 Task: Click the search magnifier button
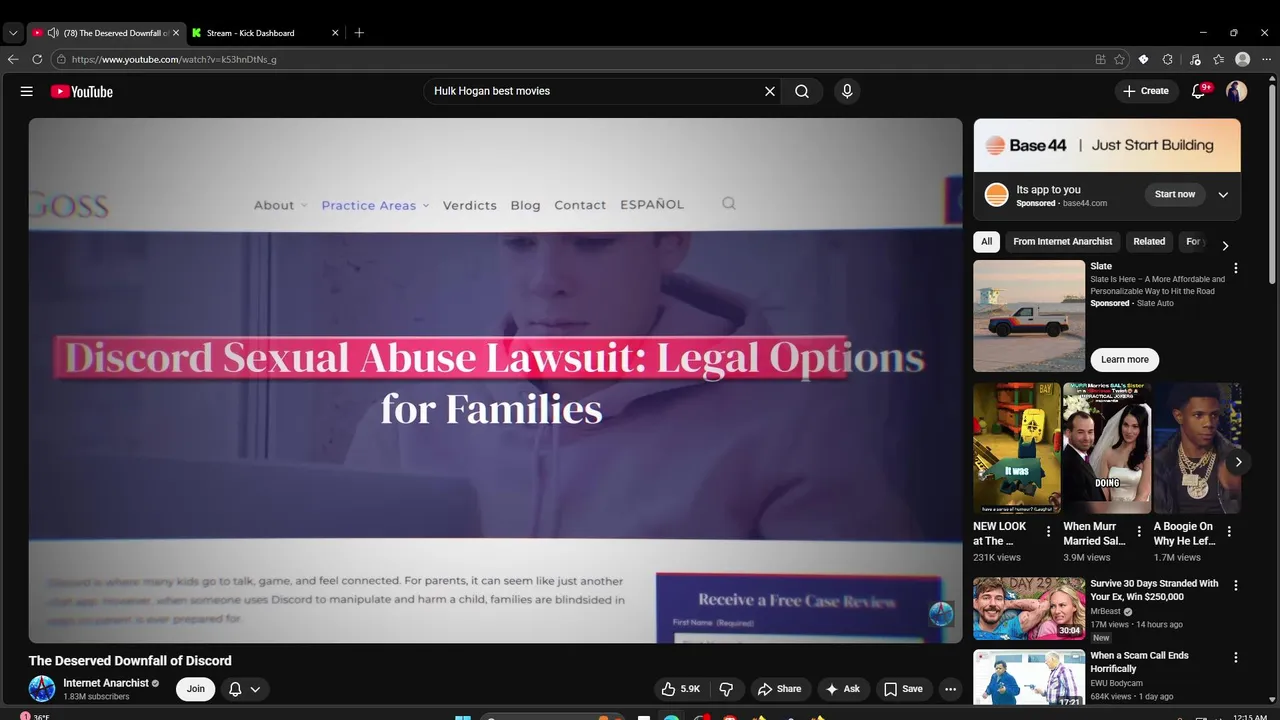802,91
